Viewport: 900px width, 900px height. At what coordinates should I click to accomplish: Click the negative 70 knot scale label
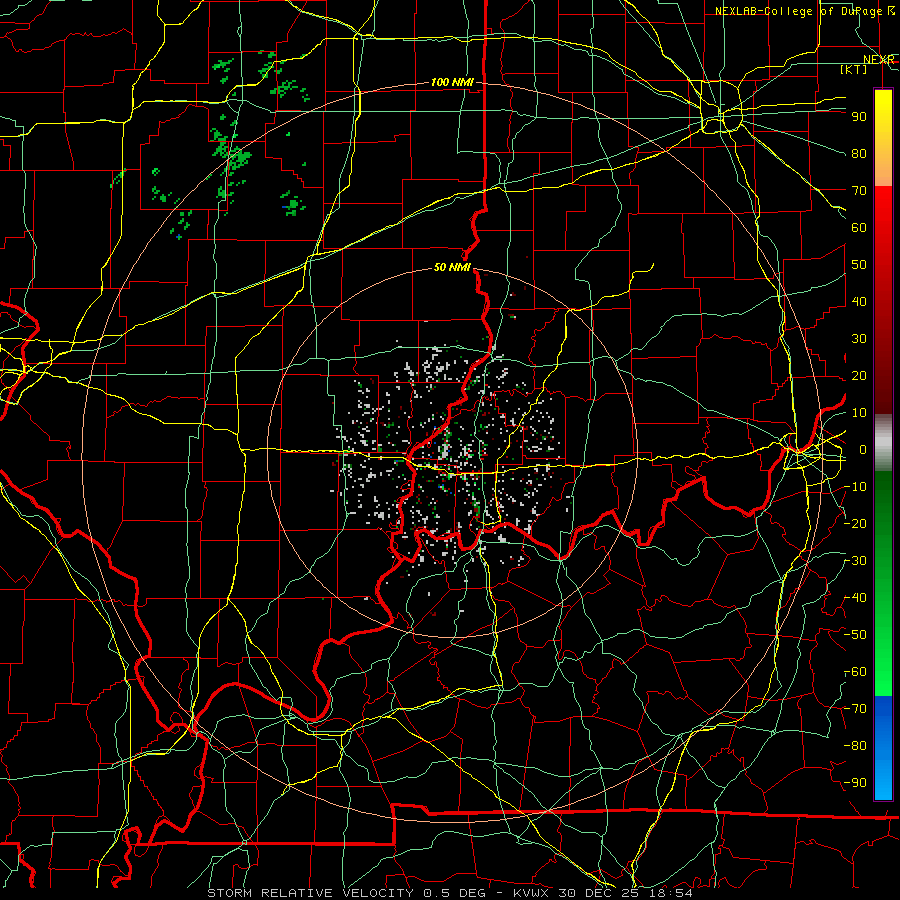(855, 708)
